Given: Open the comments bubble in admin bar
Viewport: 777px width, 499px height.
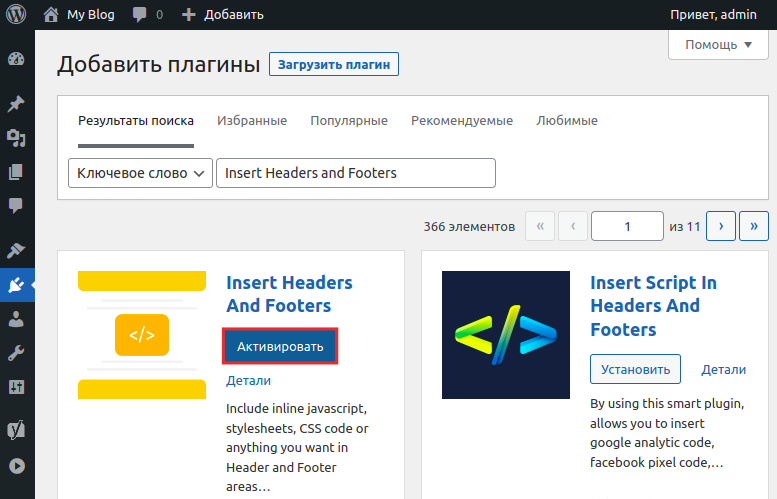Looking at the screenshot, I should pos(139,14).
